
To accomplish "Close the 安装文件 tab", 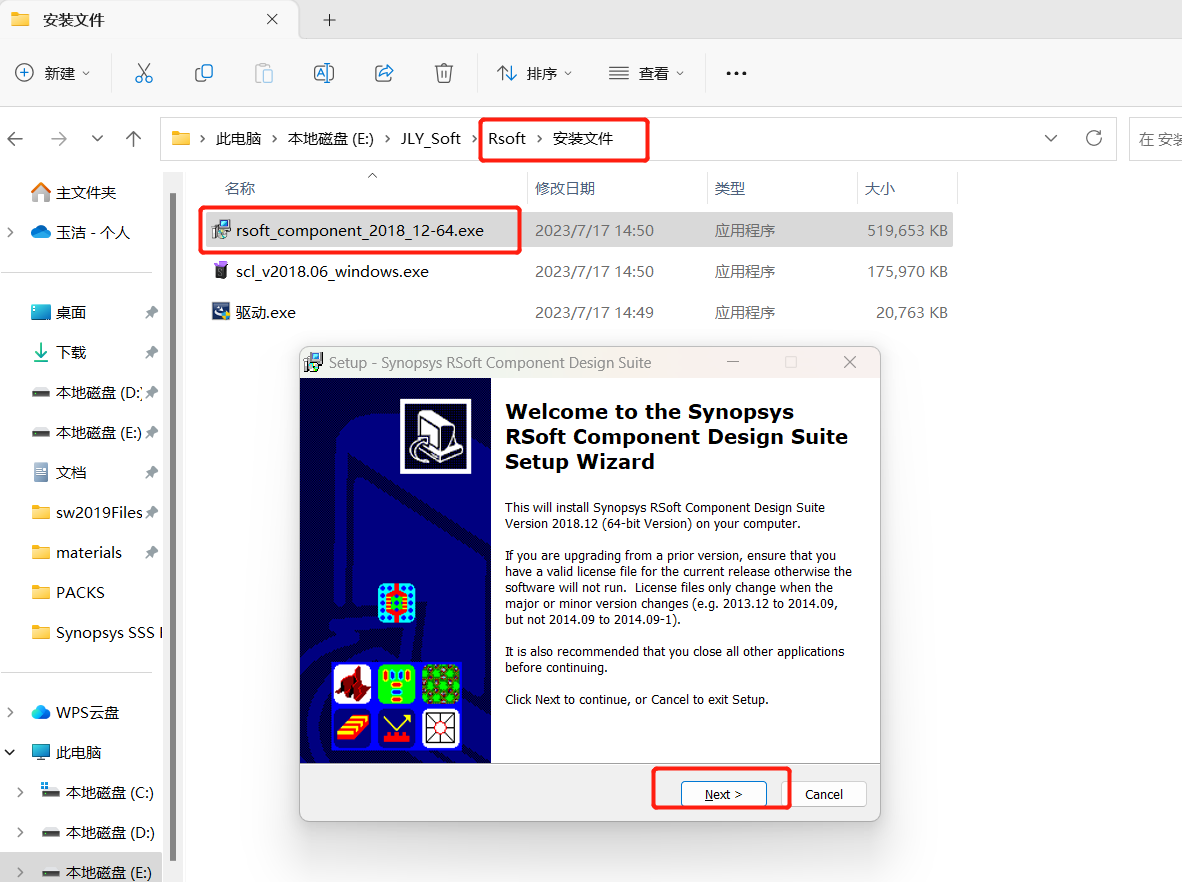I will click(272, 20).
